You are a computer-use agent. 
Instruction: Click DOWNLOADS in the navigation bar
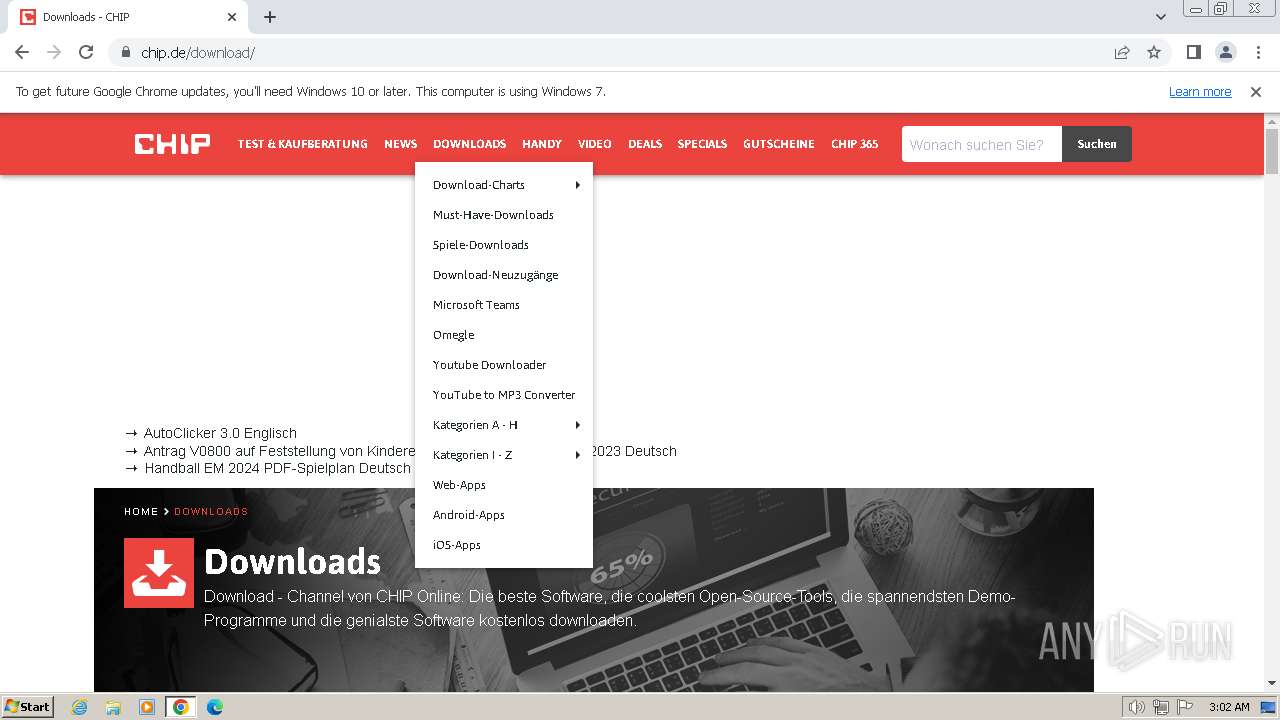pos(469,144)
